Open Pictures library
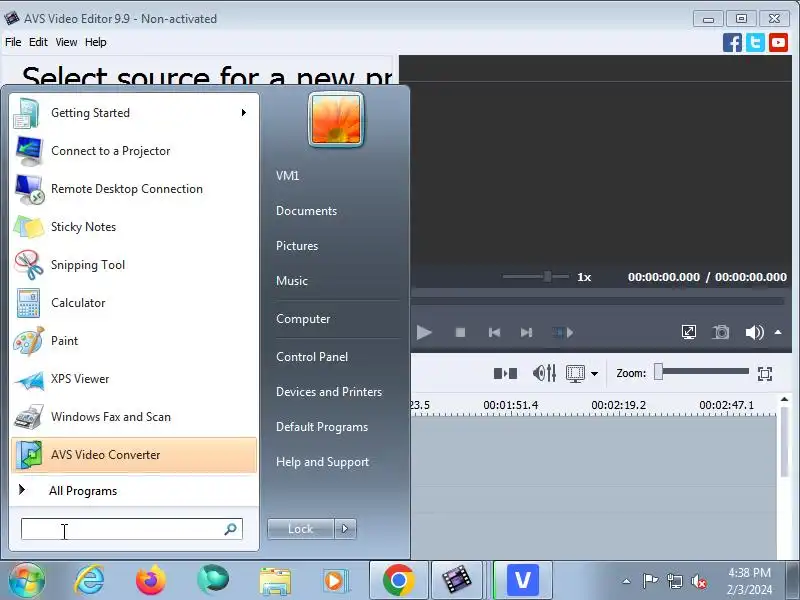This screenshot has height=600, width=800. click(x=297, y=246)
